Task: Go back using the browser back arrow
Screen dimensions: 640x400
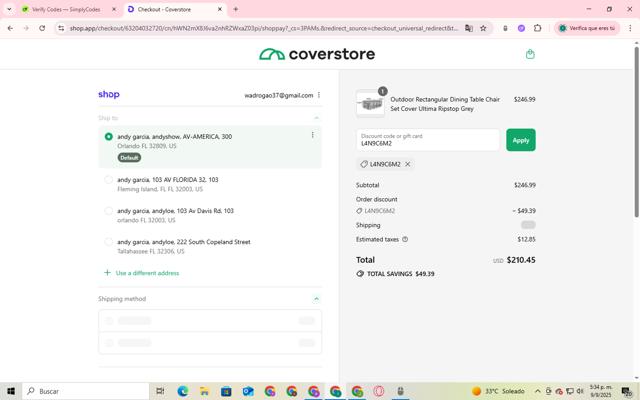Action: [x=10, y=28]
